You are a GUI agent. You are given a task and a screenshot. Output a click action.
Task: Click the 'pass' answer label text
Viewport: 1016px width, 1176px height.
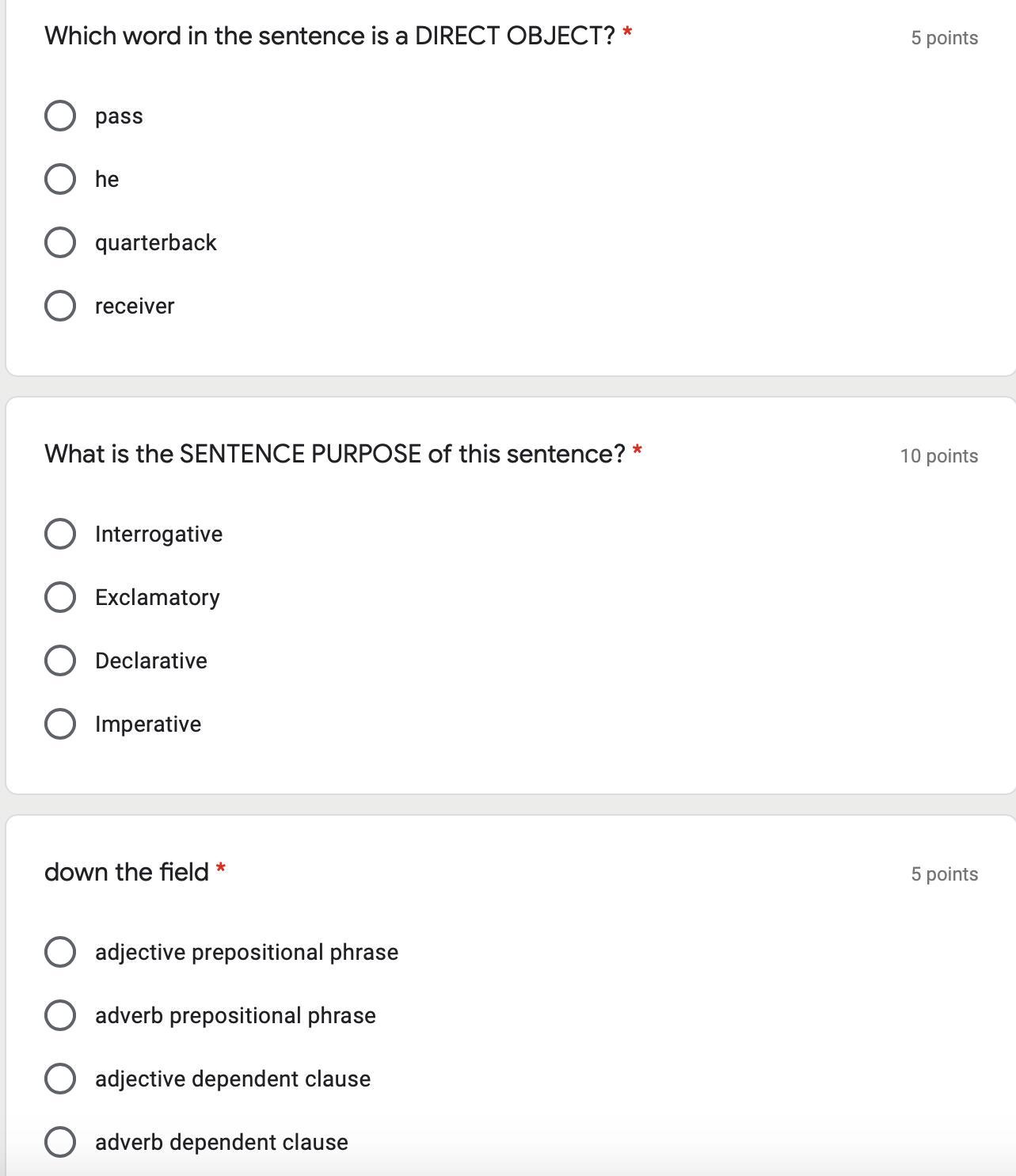pyautogui.click(x=119, y=116)
